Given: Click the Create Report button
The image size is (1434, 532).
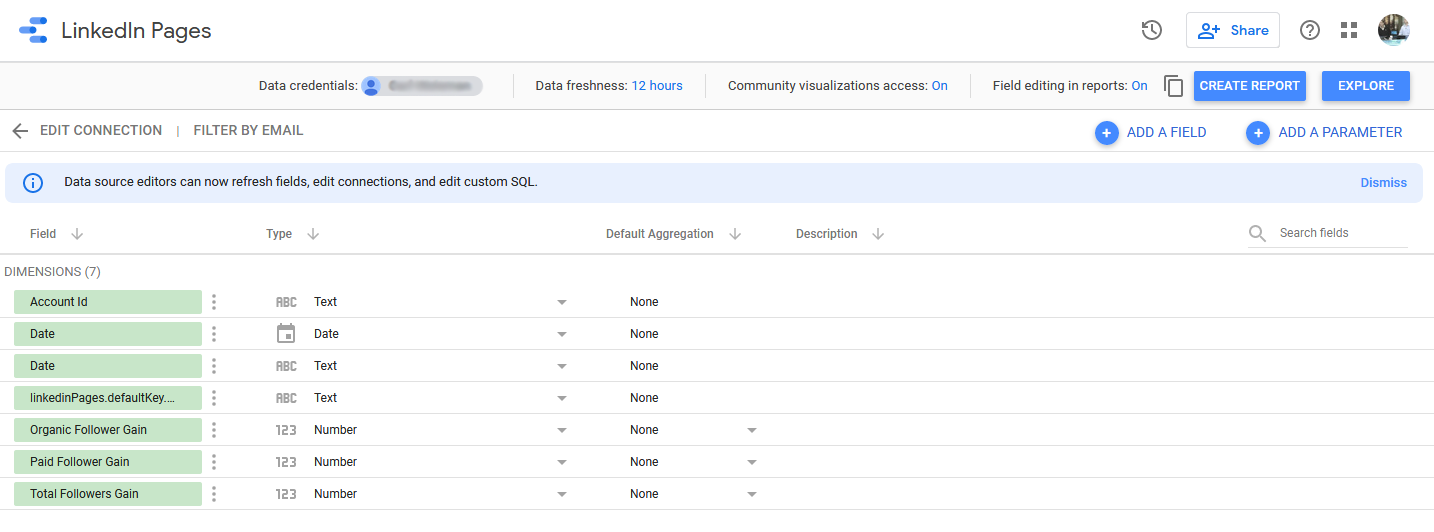Looking at the screenshot, I should (1250, 86).
